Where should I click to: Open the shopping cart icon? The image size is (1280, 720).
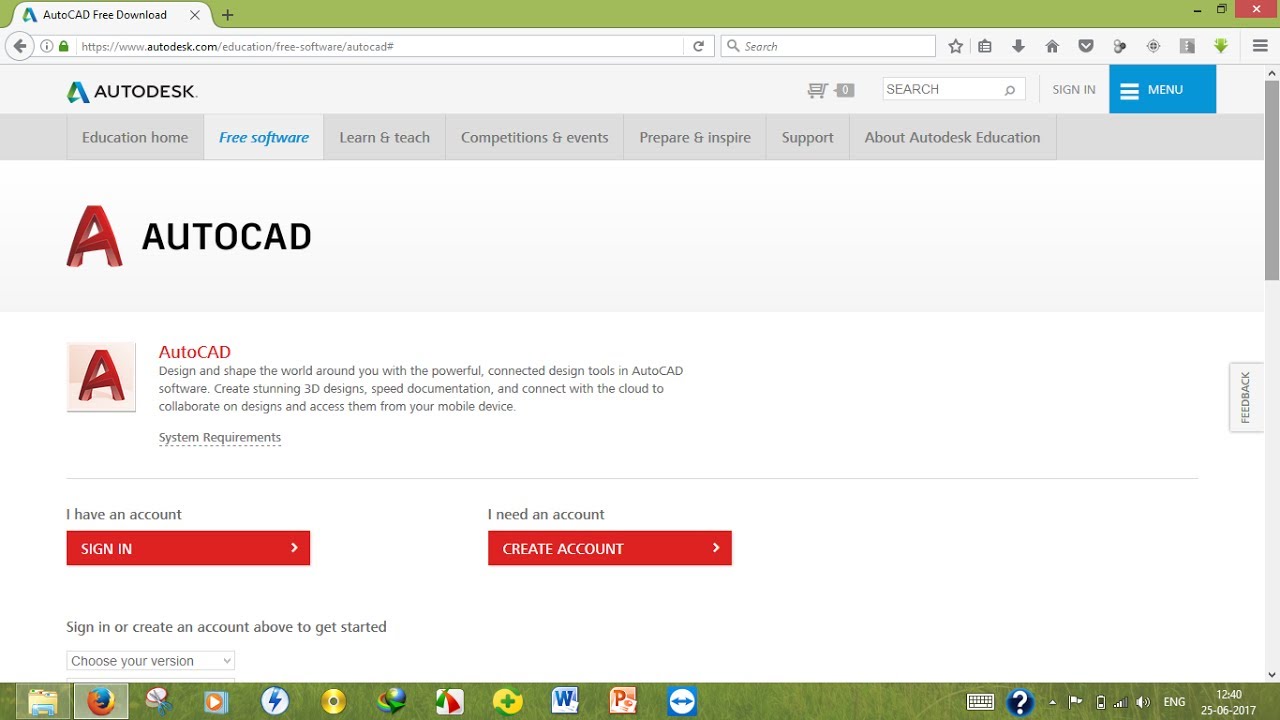click(818, 90)
